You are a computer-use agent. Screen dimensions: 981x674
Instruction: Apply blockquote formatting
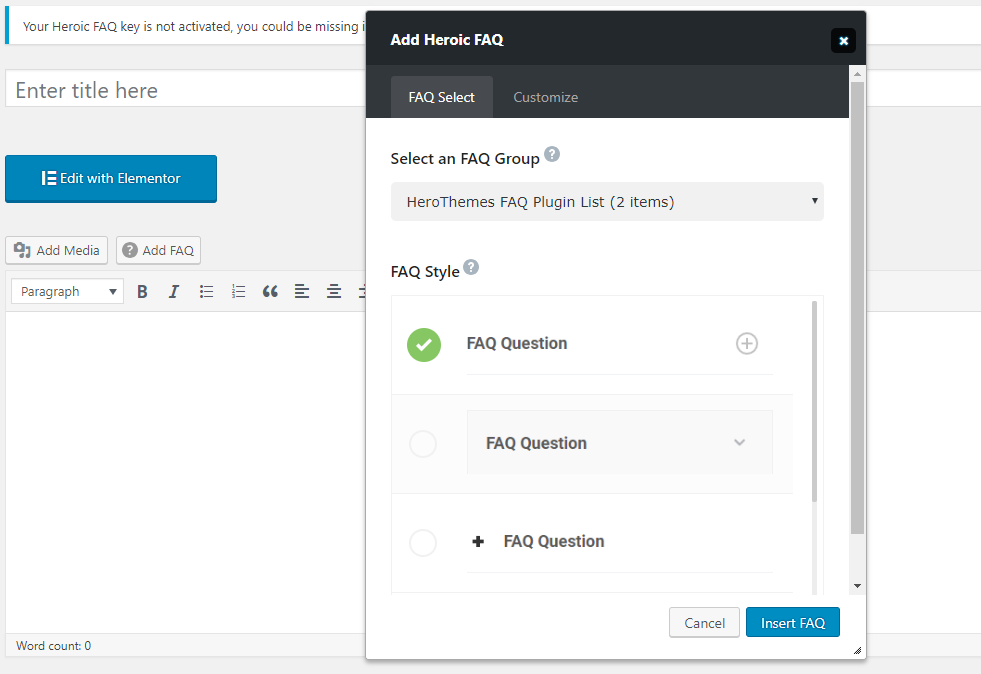pyautogui.click(x=270, y=292)
